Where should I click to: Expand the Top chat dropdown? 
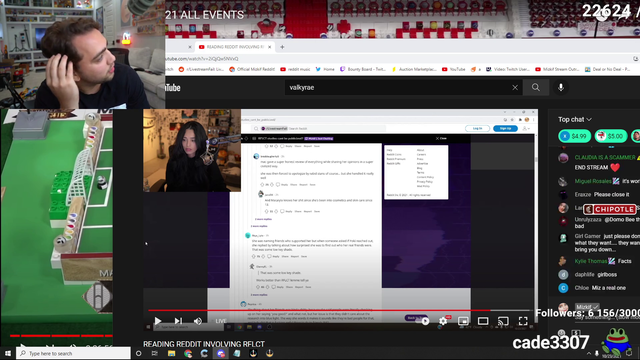pos(575,120)
